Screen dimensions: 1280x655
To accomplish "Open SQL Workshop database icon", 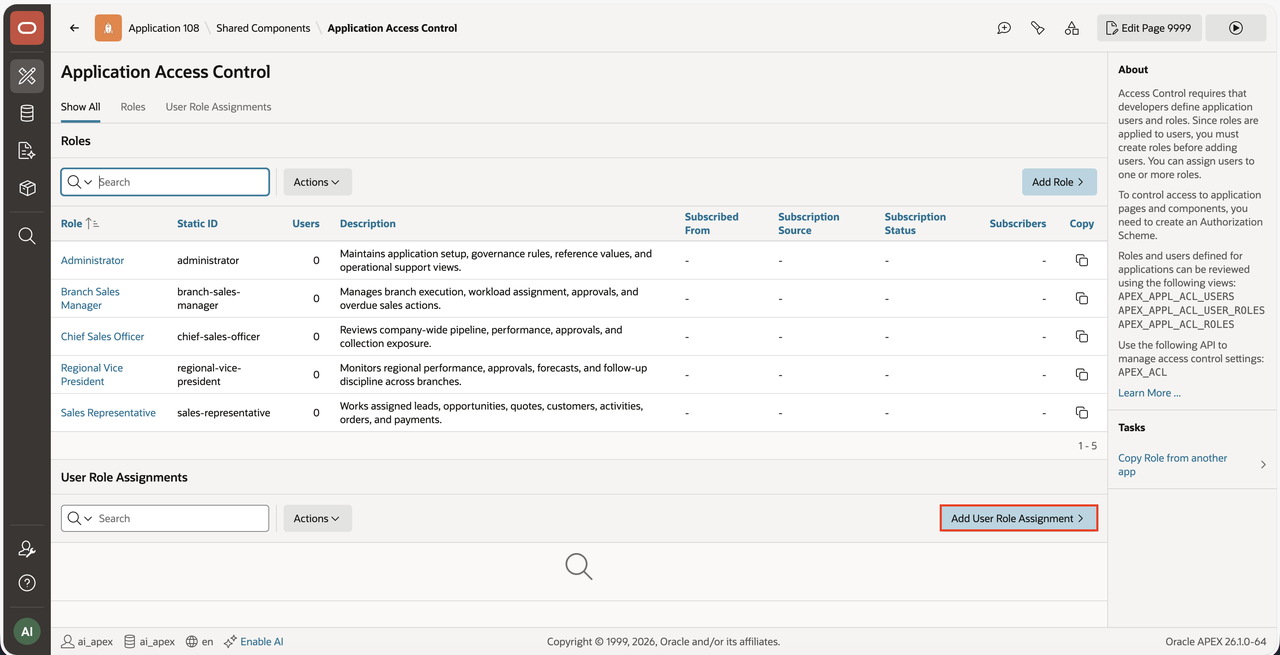I will click(27, 113).
